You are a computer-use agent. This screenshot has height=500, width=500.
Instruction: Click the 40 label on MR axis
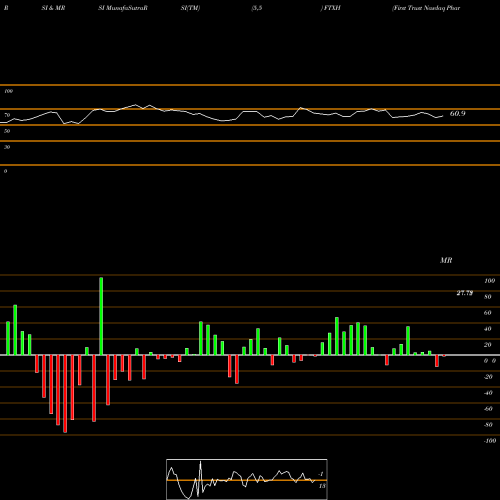488,329
